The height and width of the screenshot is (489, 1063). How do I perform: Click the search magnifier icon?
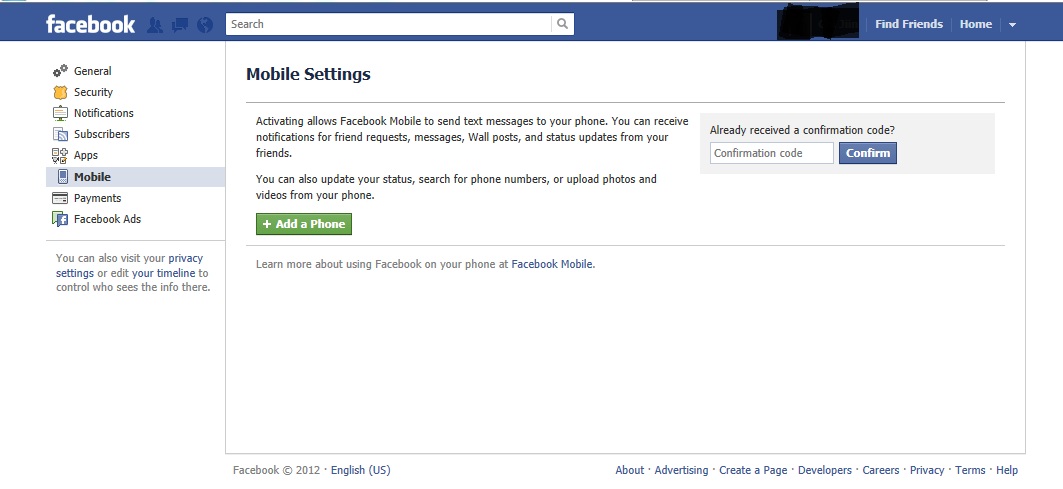click(562, 24)
